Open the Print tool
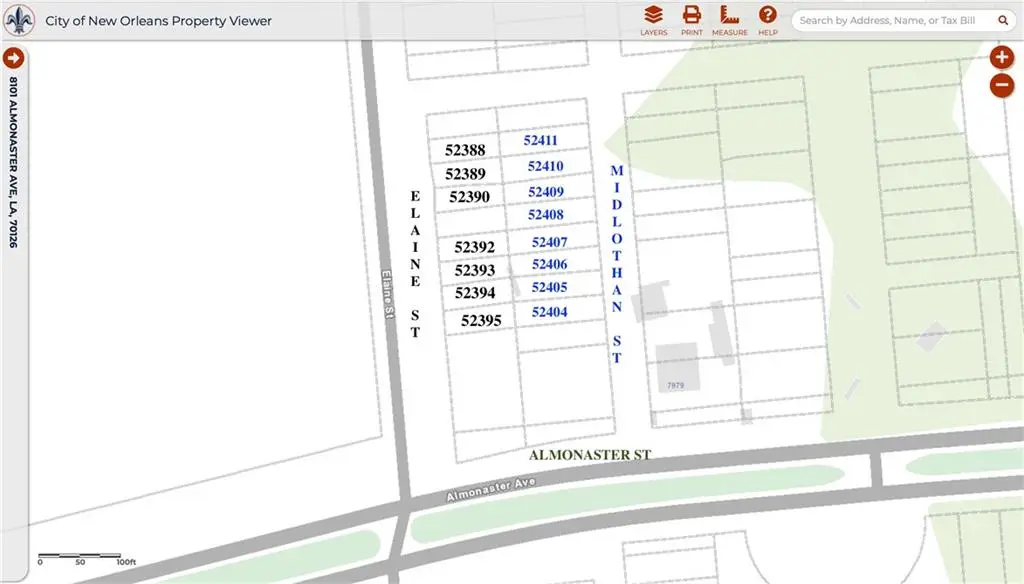Image resolution: width=1024 pixels, height=584 pixels. click(x=692, y=20)
